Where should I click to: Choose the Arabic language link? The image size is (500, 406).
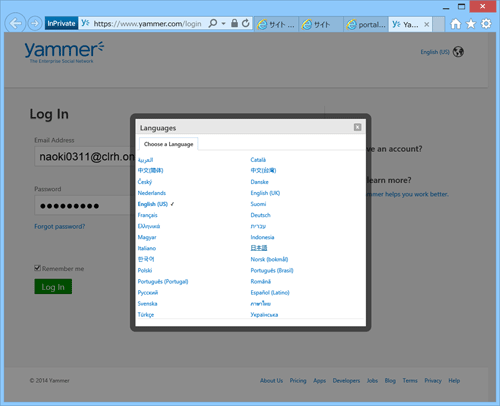coord(145,160)
